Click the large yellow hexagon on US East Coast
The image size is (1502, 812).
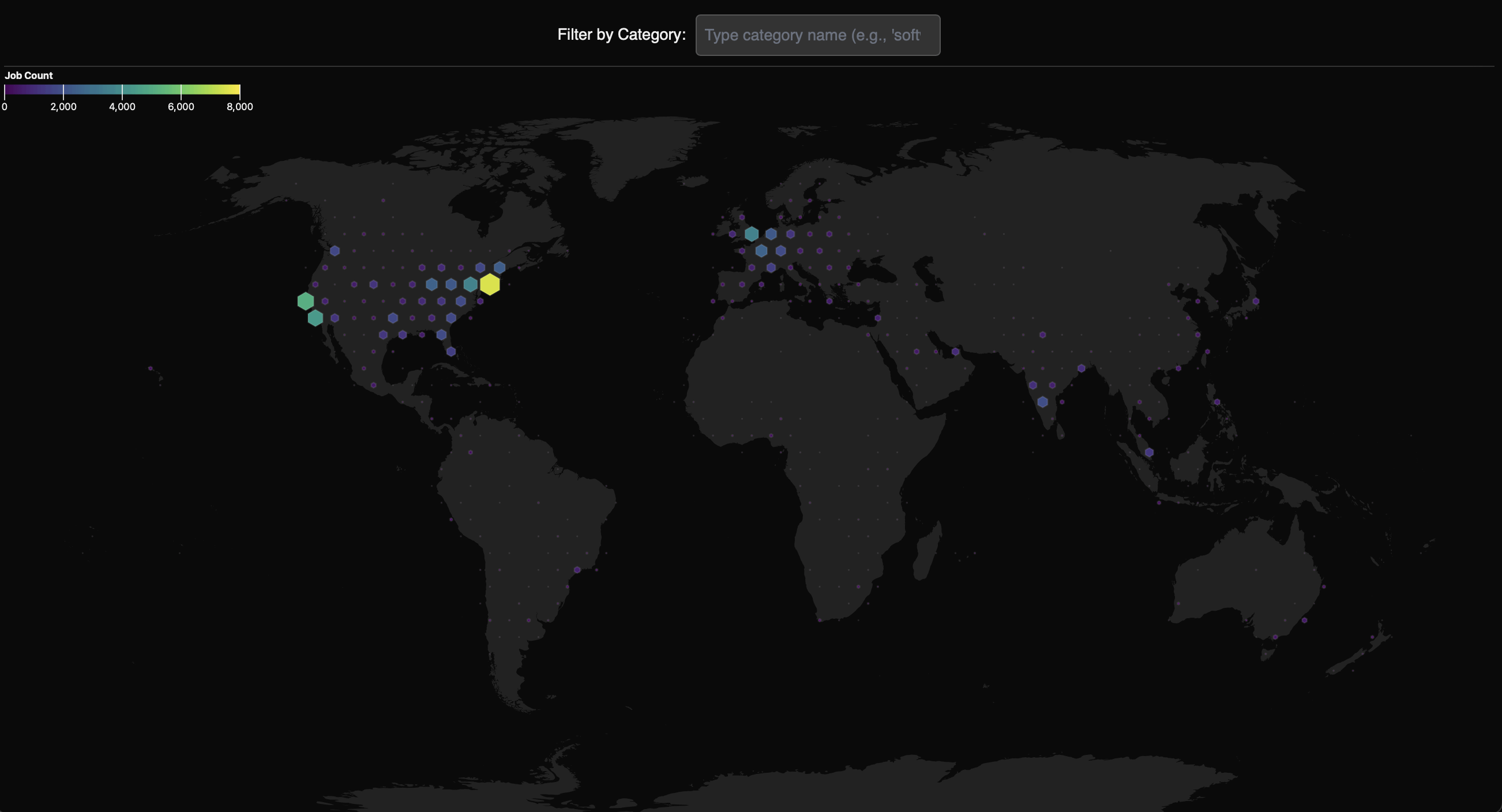click(490, 284)
